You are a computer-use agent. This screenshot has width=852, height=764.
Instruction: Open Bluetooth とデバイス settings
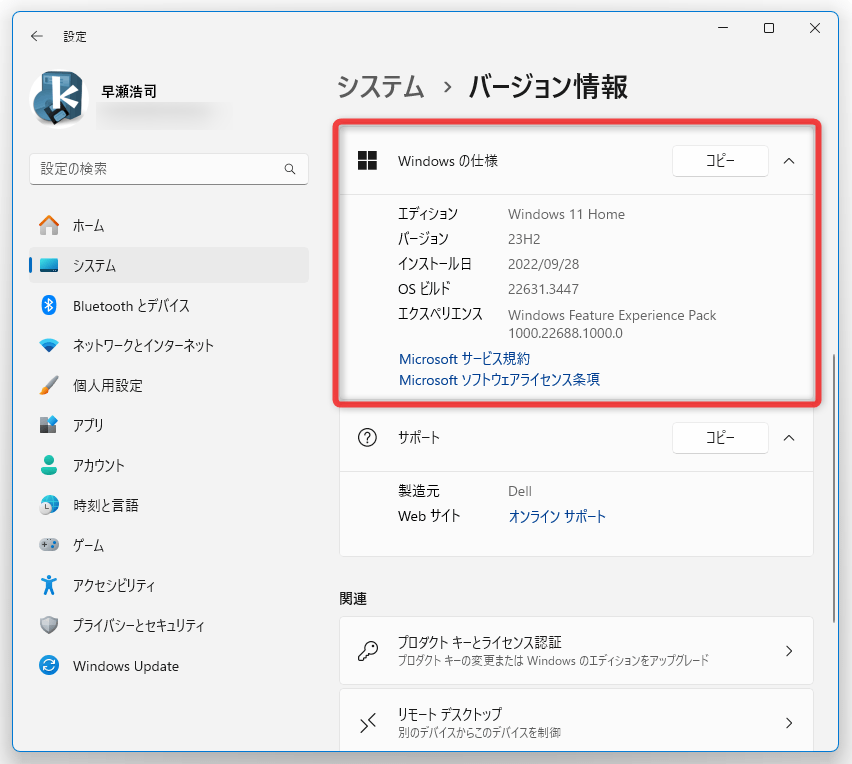(x=169, y=305)
